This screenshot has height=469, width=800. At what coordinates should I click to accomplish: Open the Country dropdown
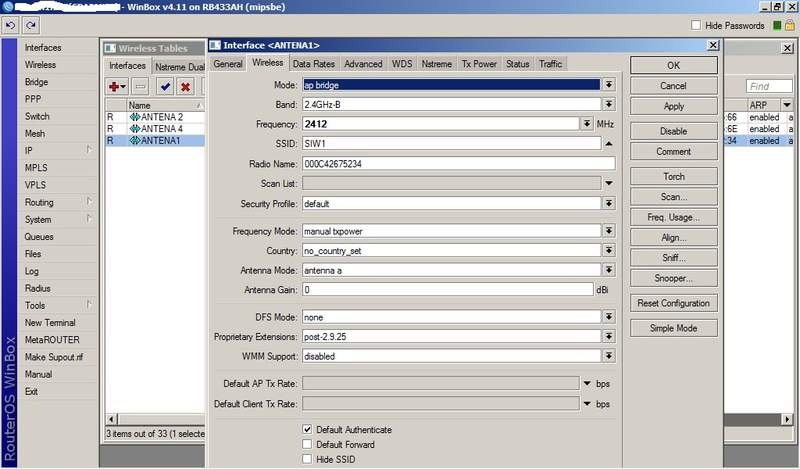point(609,251)
